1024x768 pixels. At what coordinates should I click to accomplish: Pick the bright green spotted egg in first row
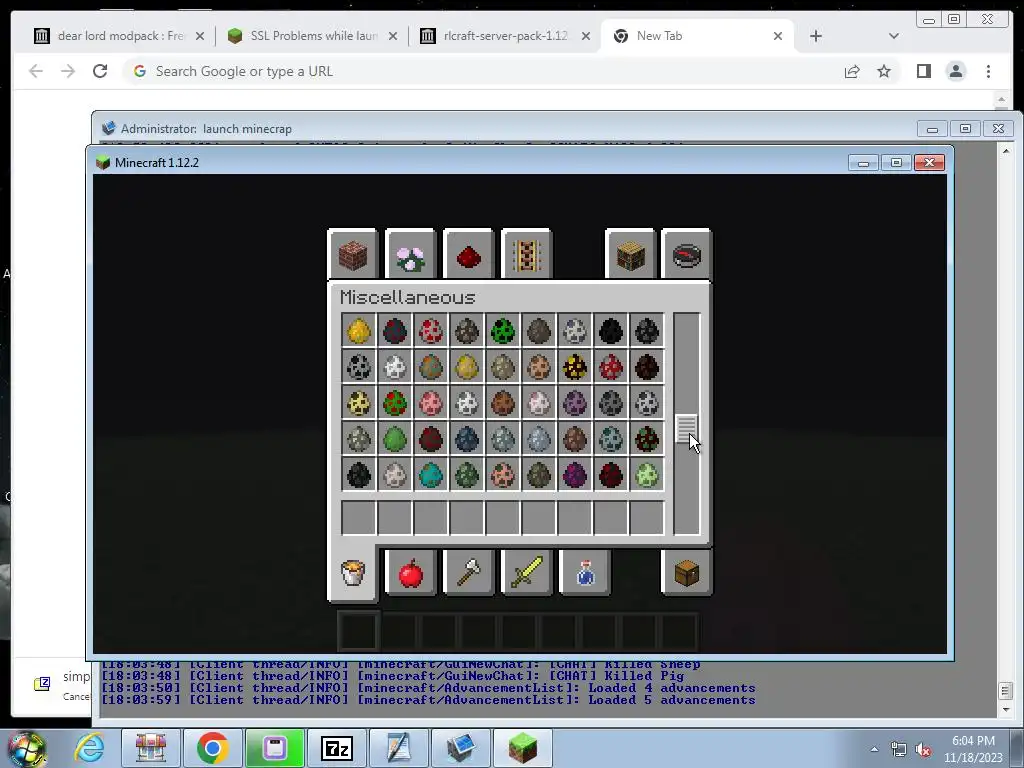tap(503, 331)
